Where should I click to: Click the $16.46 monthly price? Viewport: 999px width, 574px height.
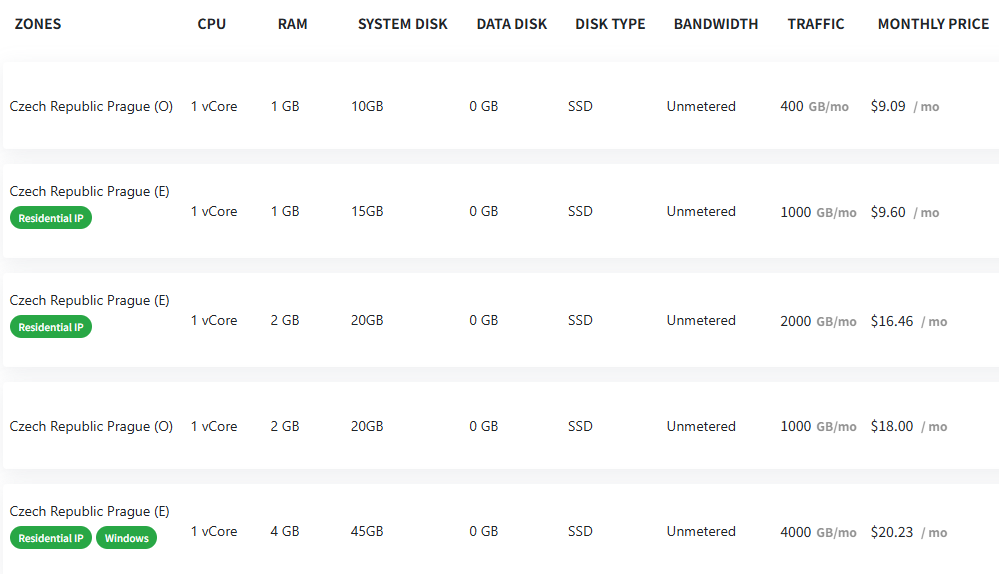click(892, 321)
